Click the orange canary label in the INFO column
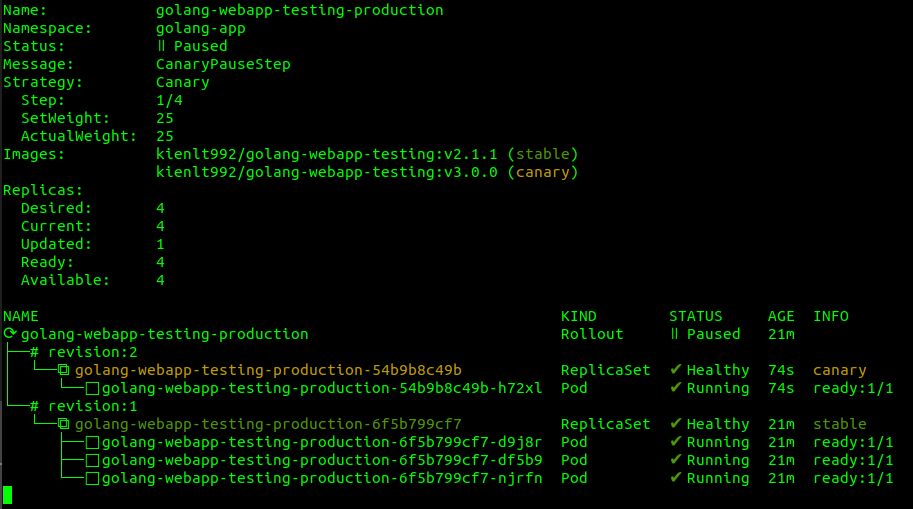The width and height of the screenshot is (913, 509). pos(839,370)
